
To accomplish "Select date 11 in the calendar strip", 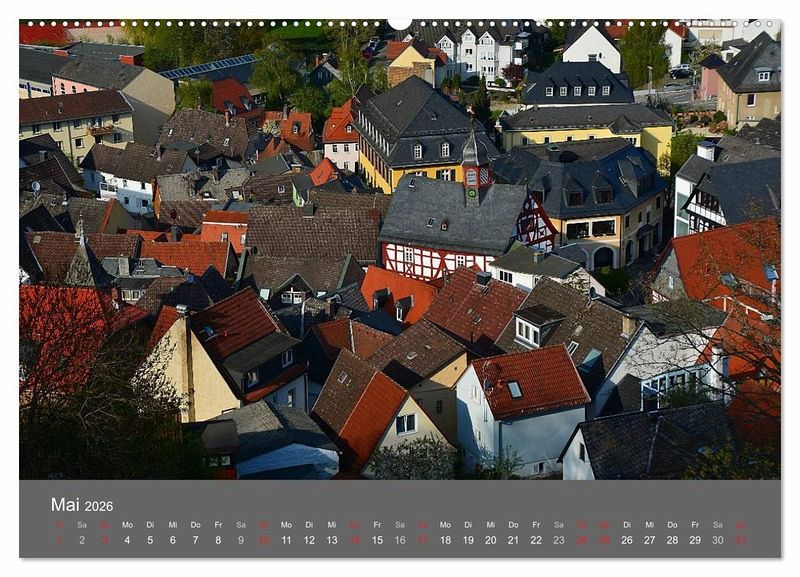I will tap(286, 540).
